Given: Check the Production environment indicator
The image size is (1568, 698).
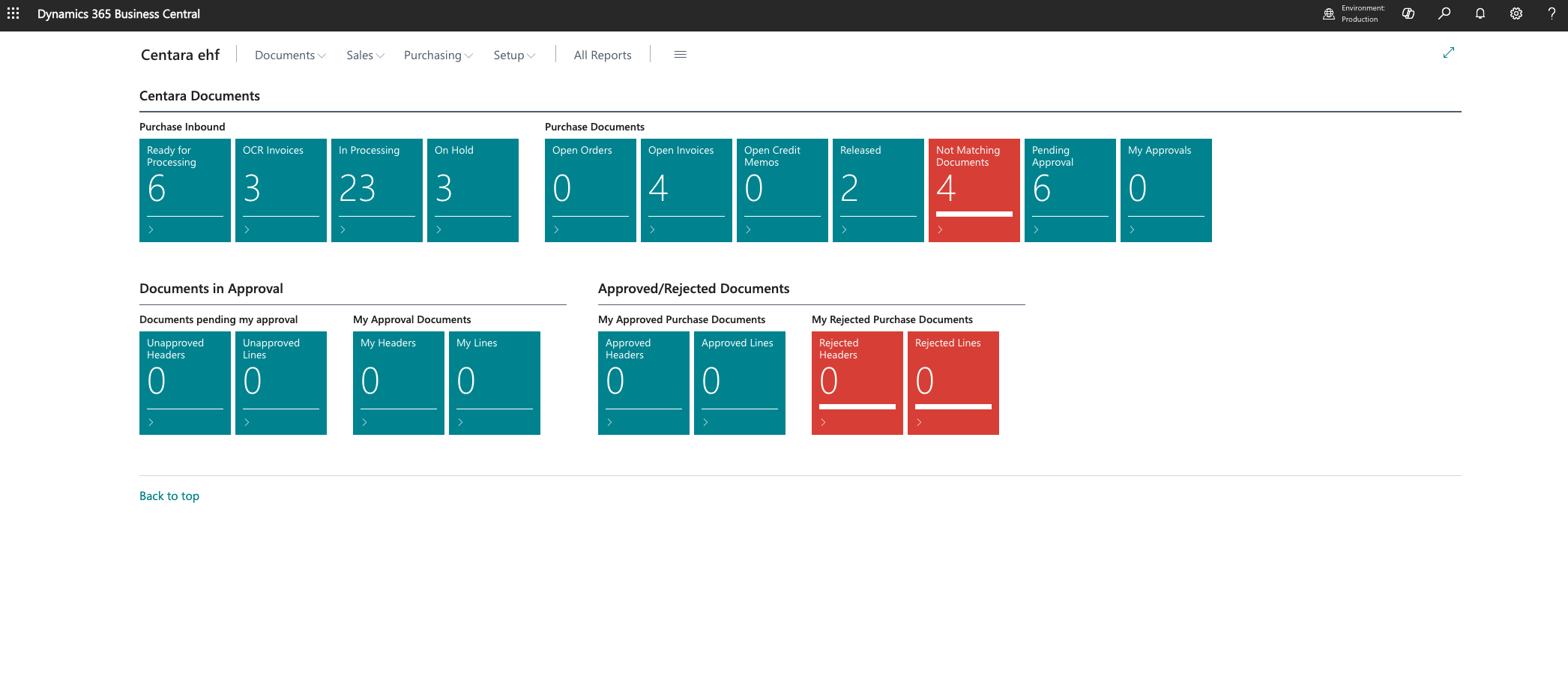Looking at the screenshot, I should (1353, 13).
